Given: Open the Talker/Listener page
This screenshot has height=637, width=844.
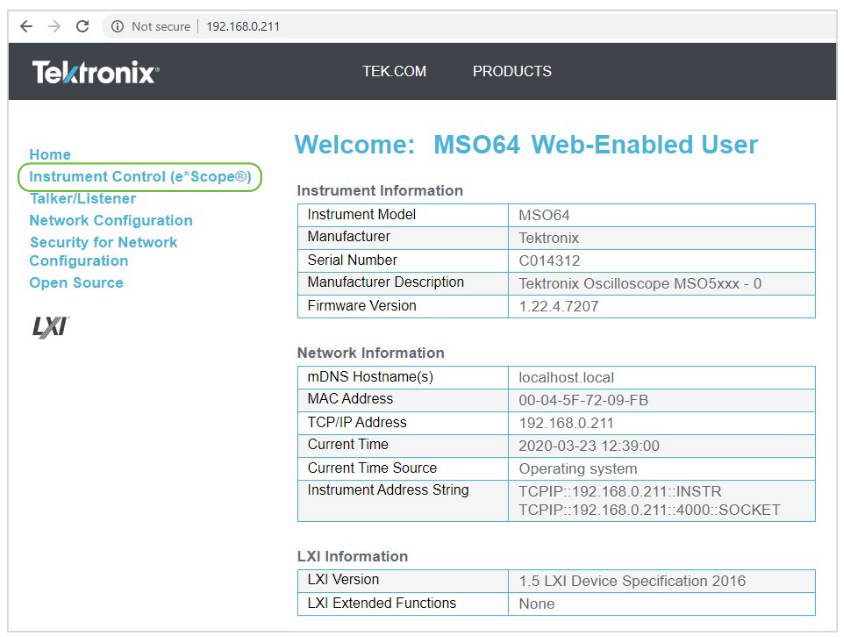Looking at the screenshot, I should click(x=82, y=199).
